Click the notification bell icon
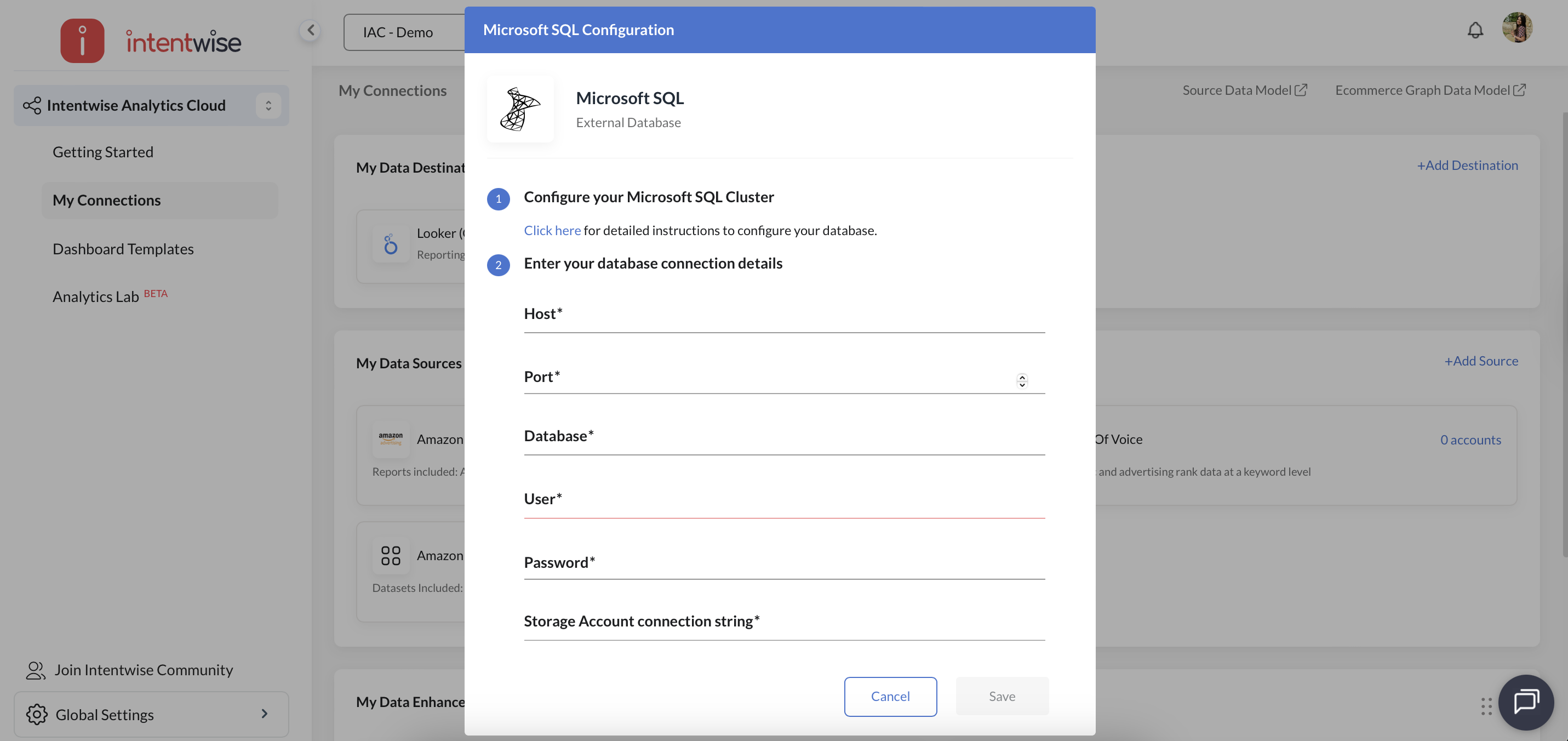This screenshot has height=741, width=1568. (1475, 30)
